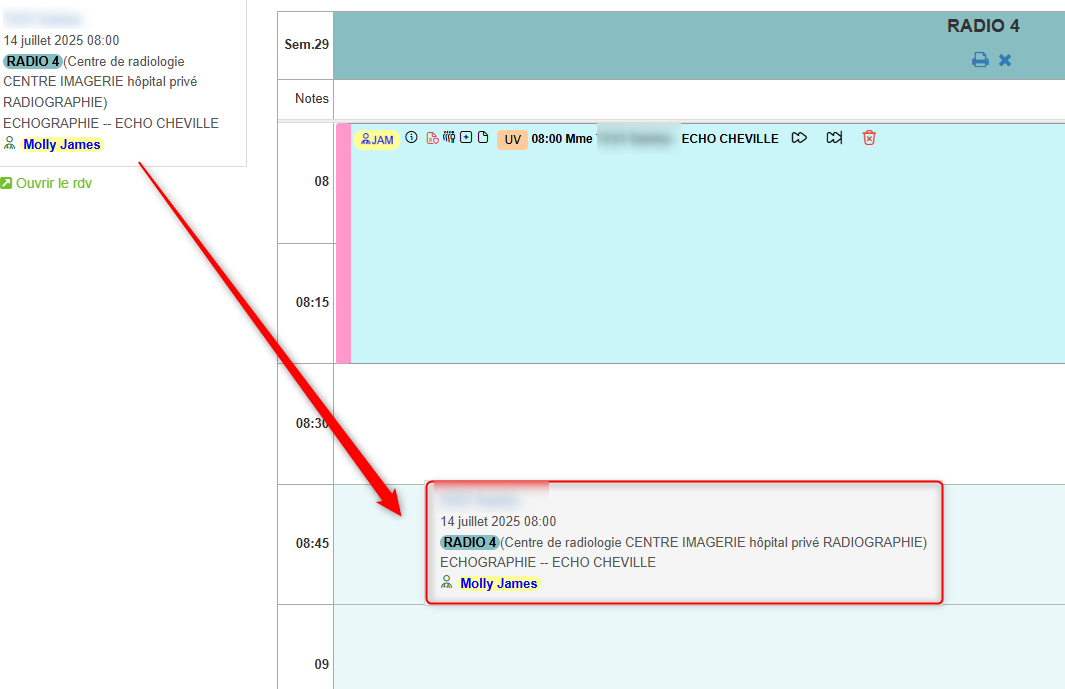This screenshot has width=1065, height=689.
Task: Close the RADIO 4 column with X
Action: [x=1005, y=60]
